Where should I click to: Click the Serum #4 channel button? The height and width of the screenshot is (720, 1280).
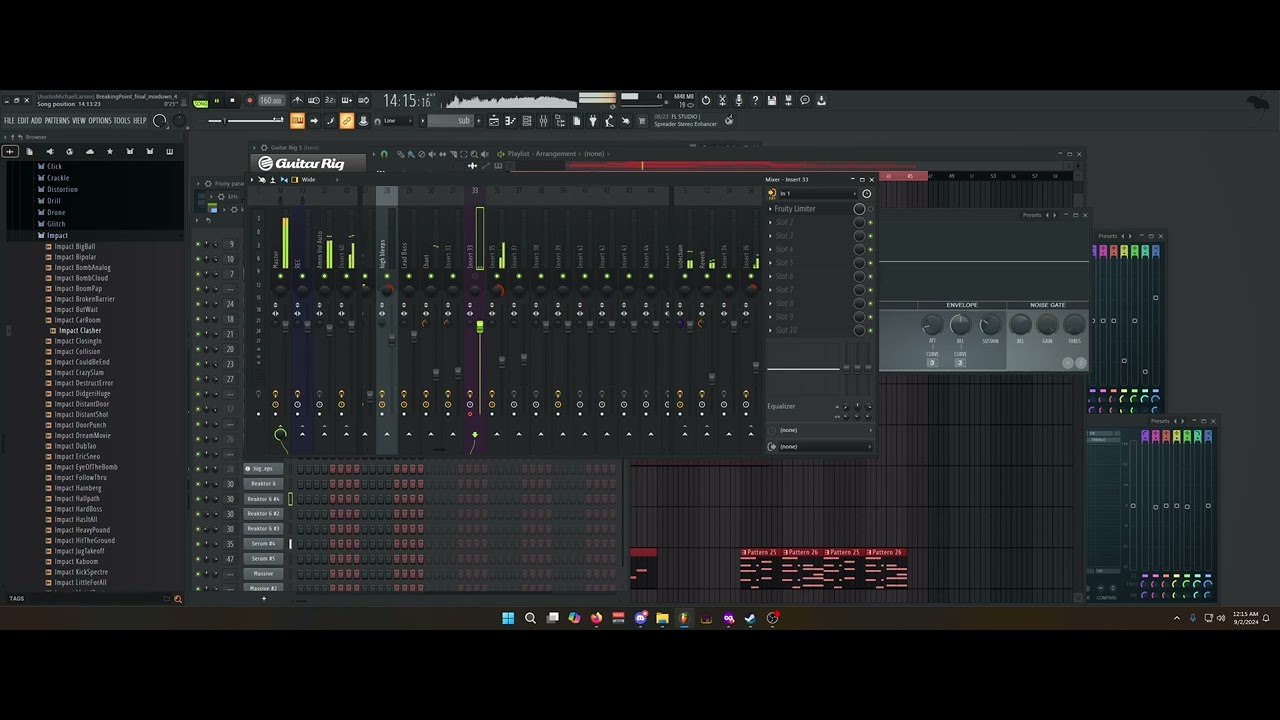(x=263, y=544)
